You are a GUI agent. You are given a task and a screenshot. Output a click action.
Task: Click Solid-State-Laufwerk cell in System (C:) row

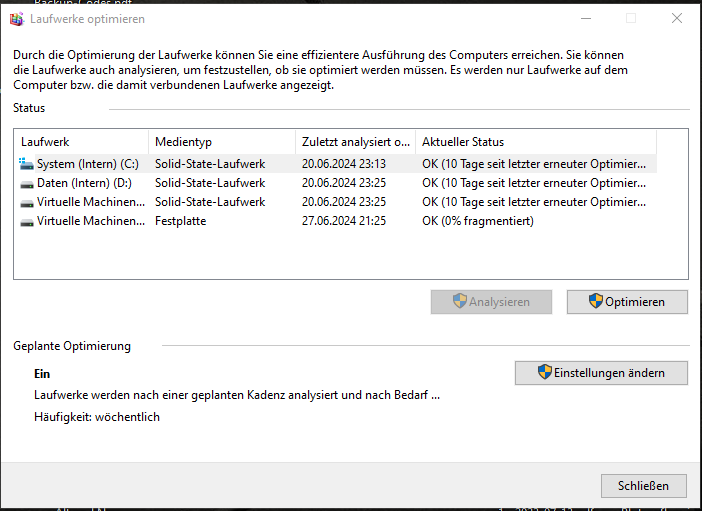point(210,164)
